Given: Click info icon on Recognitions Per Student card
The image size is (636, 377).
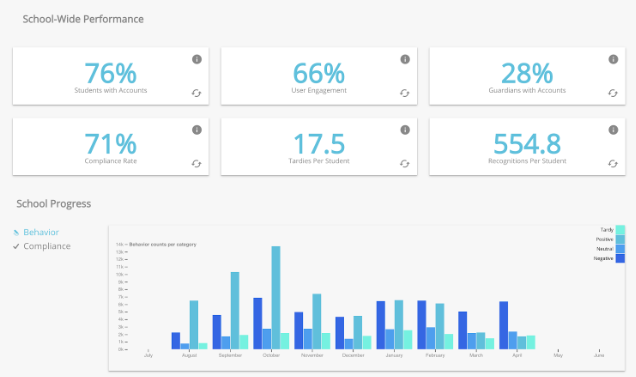Looking at the screenshot, I should [613, 130].
